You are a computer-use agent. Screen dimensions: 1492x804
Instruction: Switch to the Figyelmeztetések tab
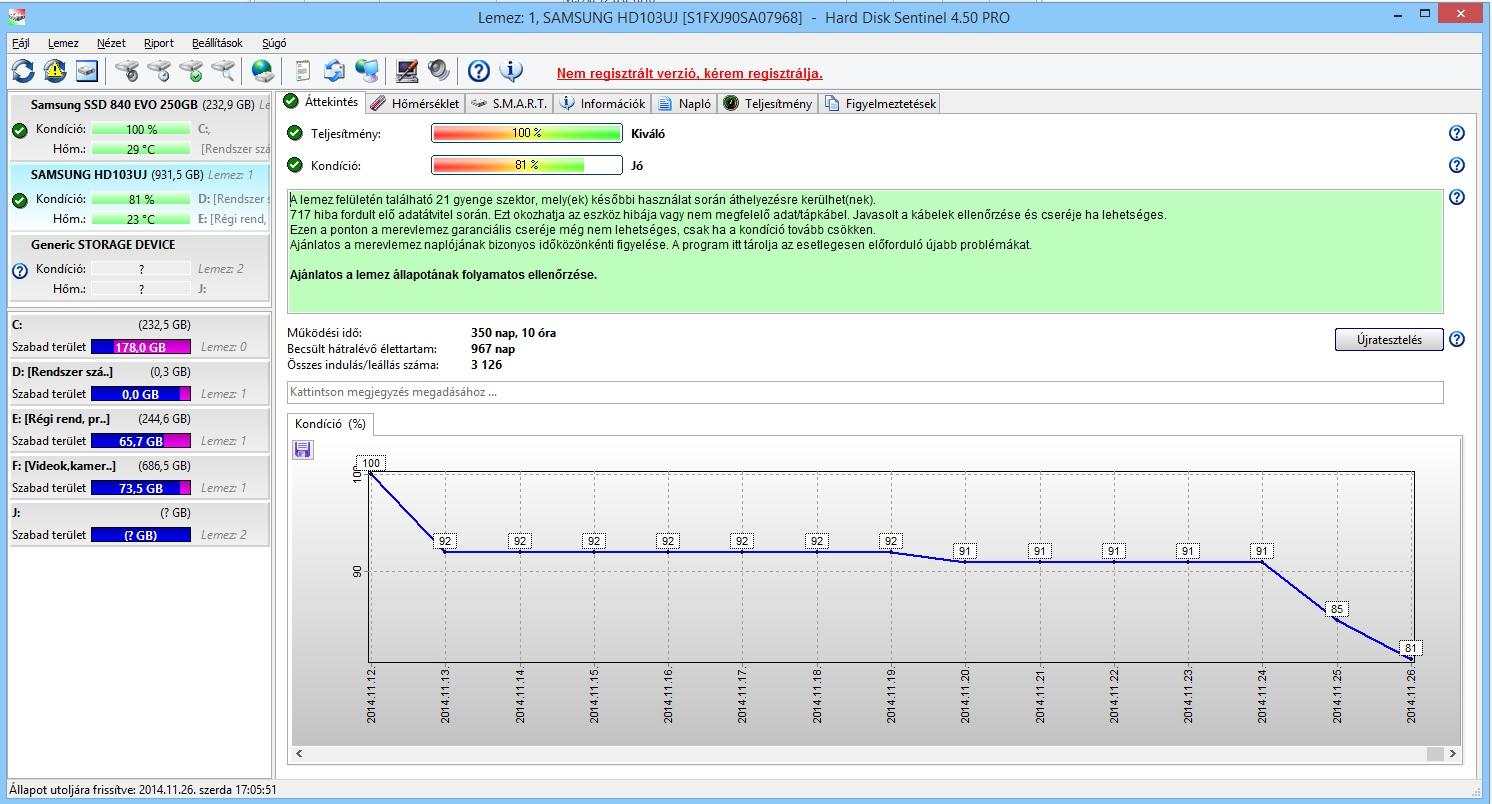pos(879,103)
